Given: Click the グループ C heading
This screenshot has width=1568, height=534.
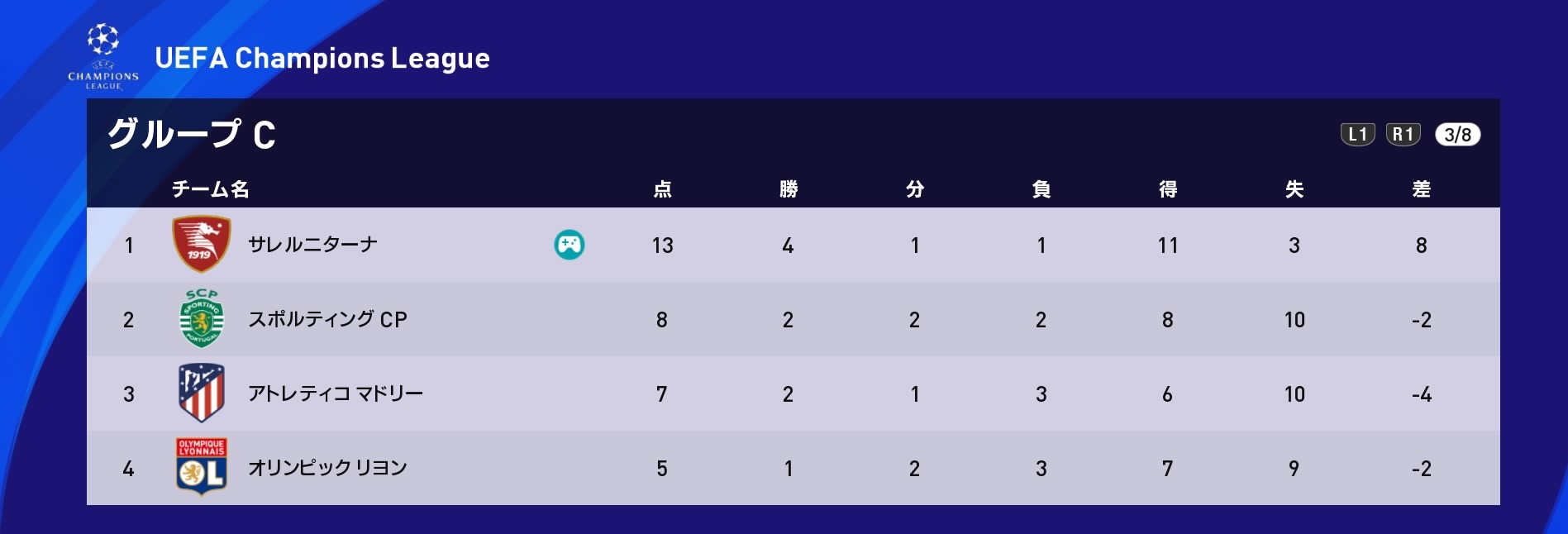Looking at the screenshot, I should click(192, 134).
